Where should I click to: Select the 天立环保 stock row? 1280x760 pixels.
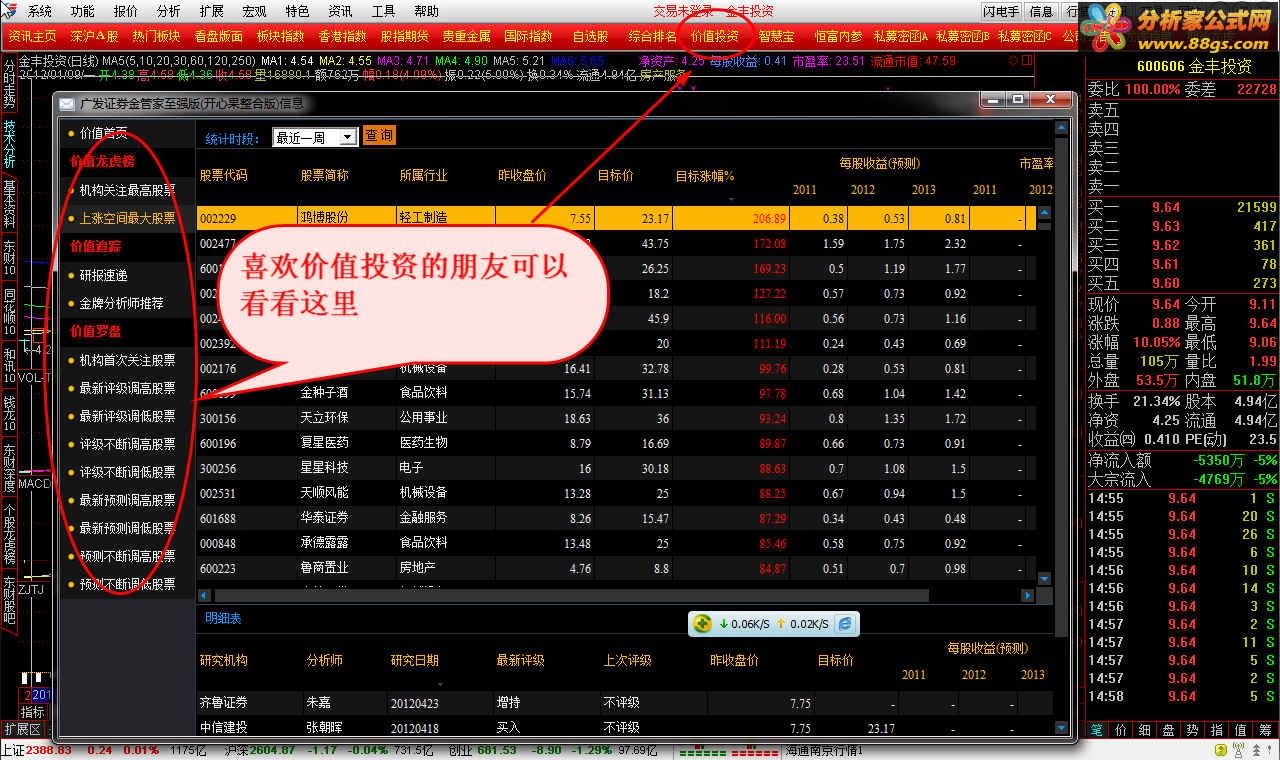point(616,418)
